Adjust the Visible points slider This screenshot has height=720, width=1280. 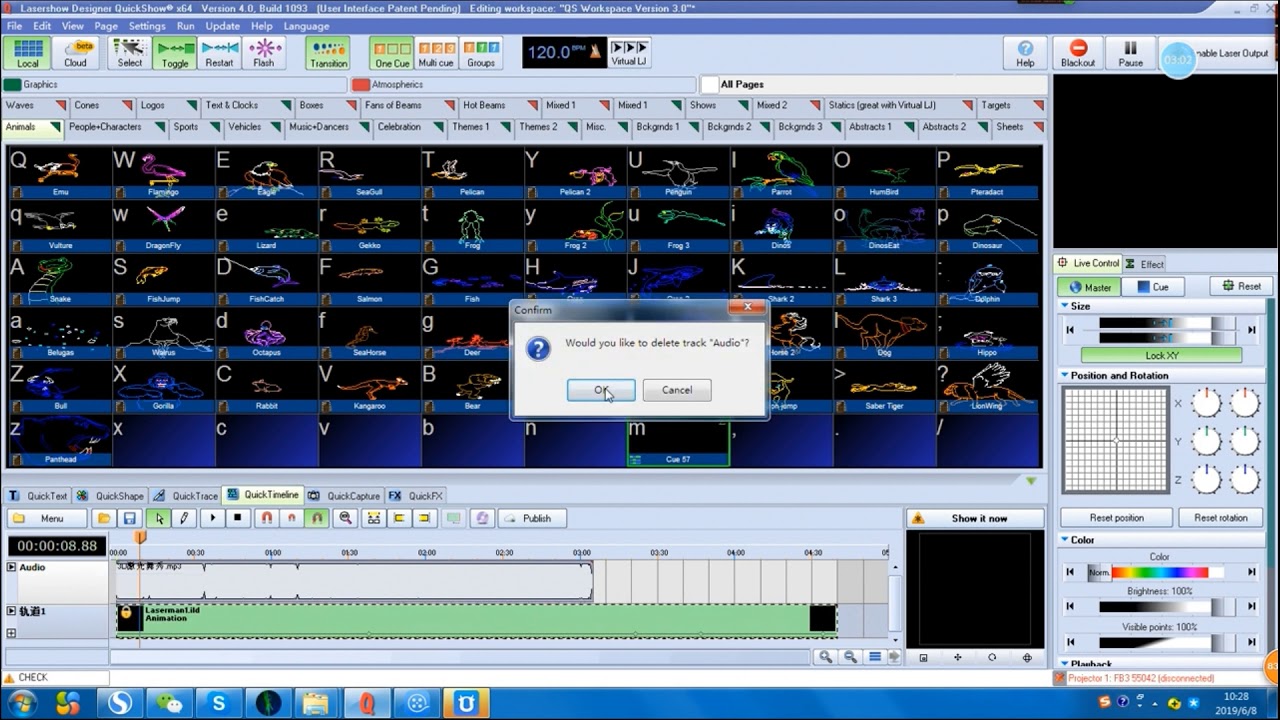click(x=1160, y=642)
